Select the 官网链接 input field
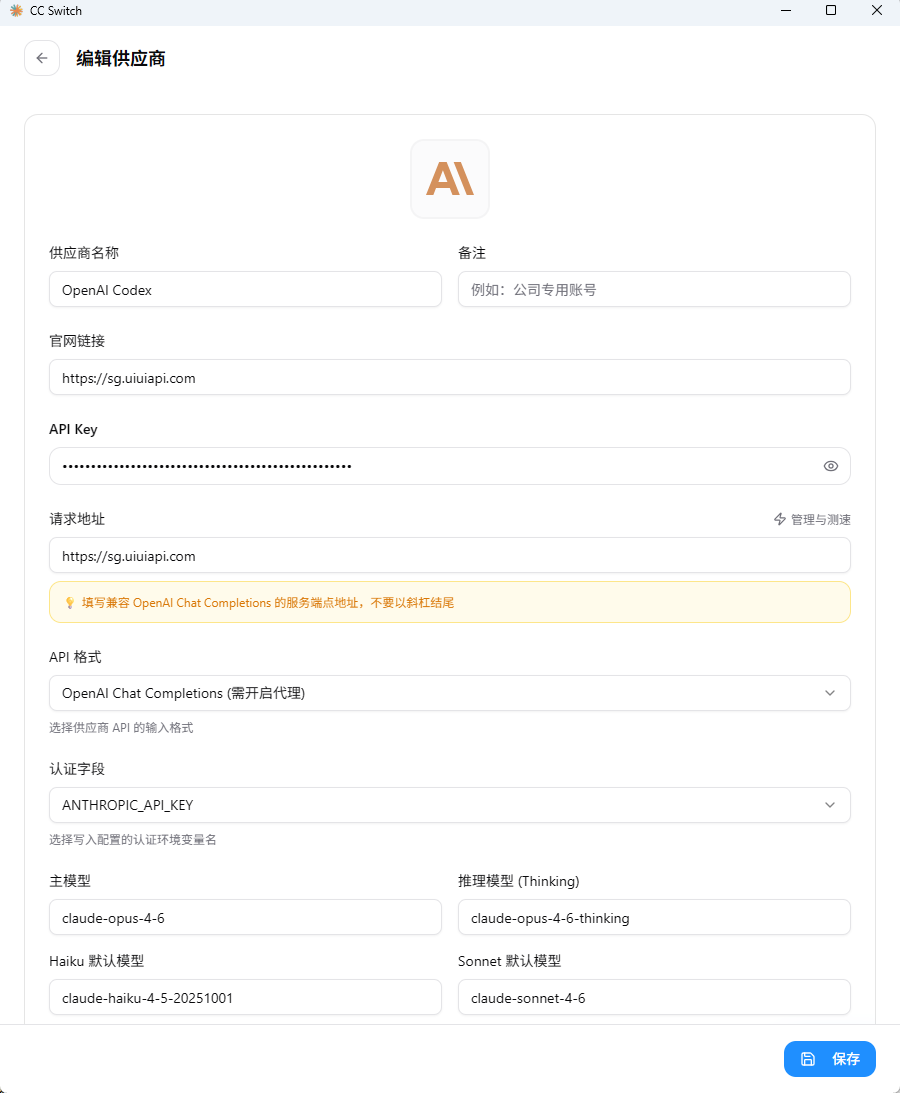The width and height of the screenshot is (900, 1093). pyautogui.click(x=449, y=378)
